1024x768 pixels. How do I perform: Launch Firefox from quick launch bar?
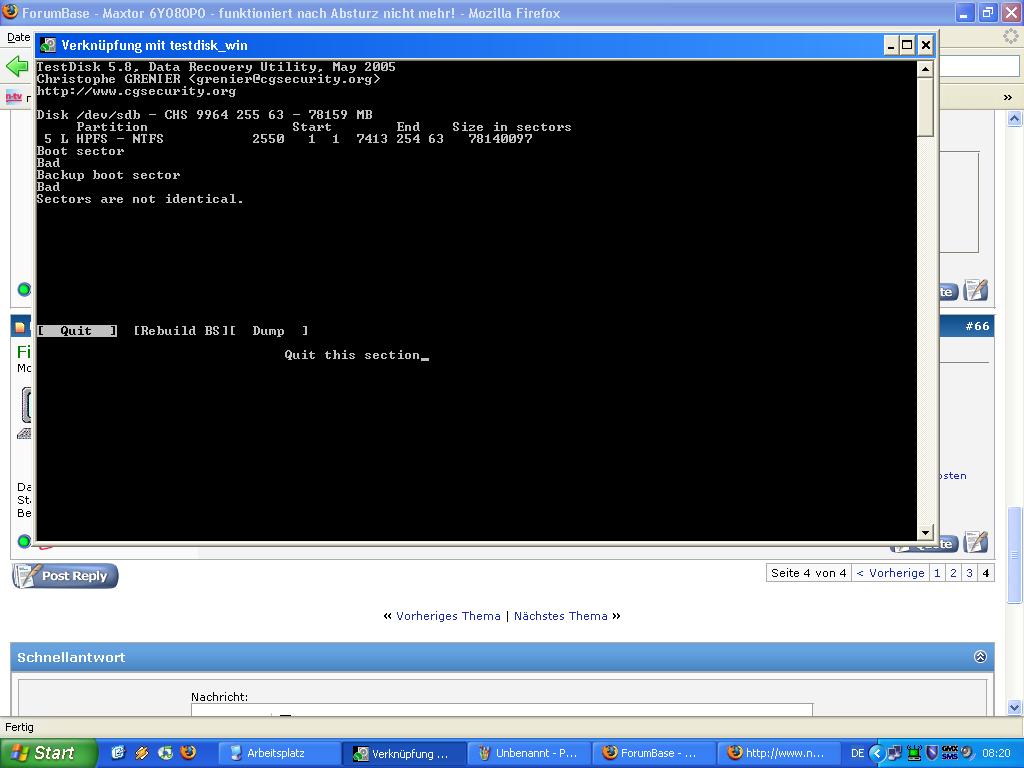(x=188, y=752)
